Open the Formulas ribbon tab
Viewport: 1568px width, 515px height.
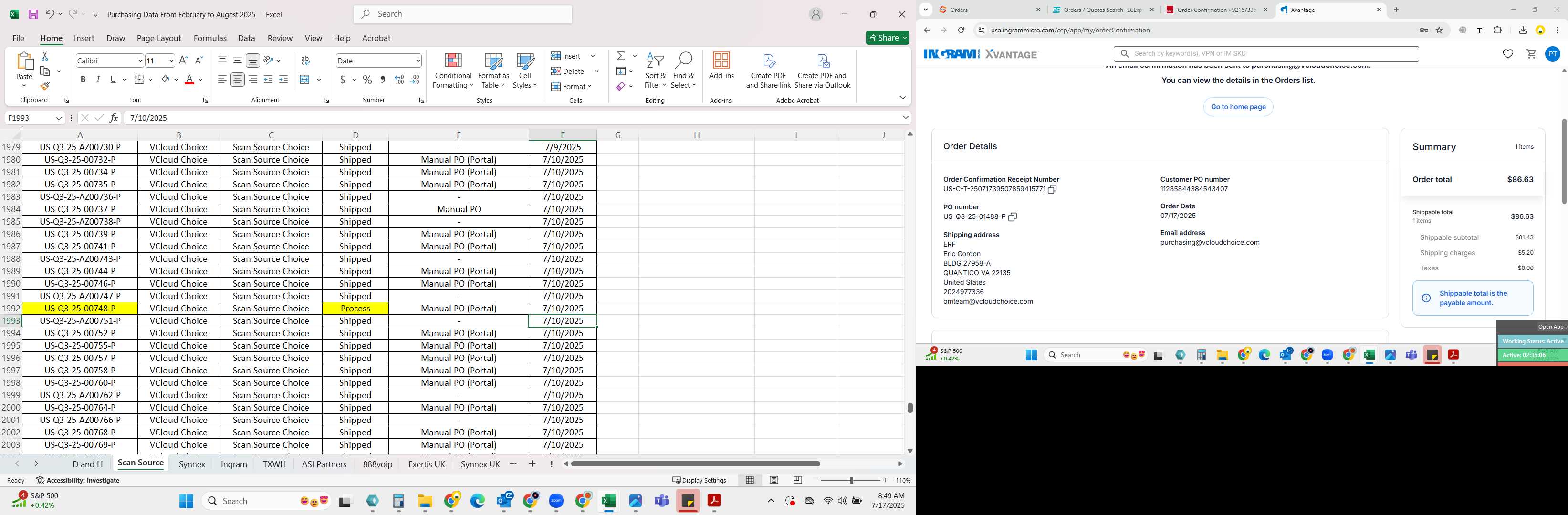pyautogui.click(x=210, y=38)
